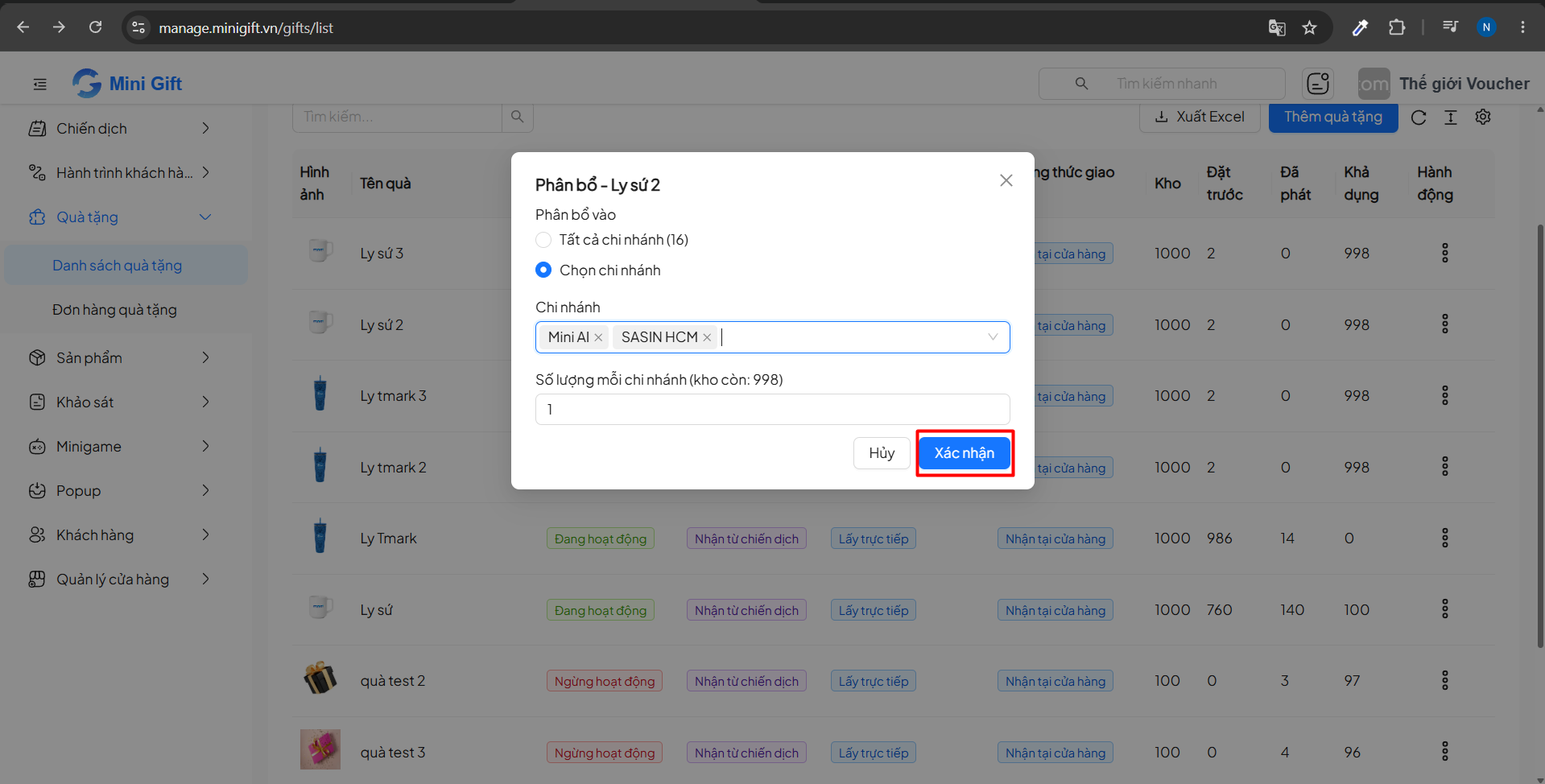
Task: Click the Hủy button
Action: [x=882, y=453]
